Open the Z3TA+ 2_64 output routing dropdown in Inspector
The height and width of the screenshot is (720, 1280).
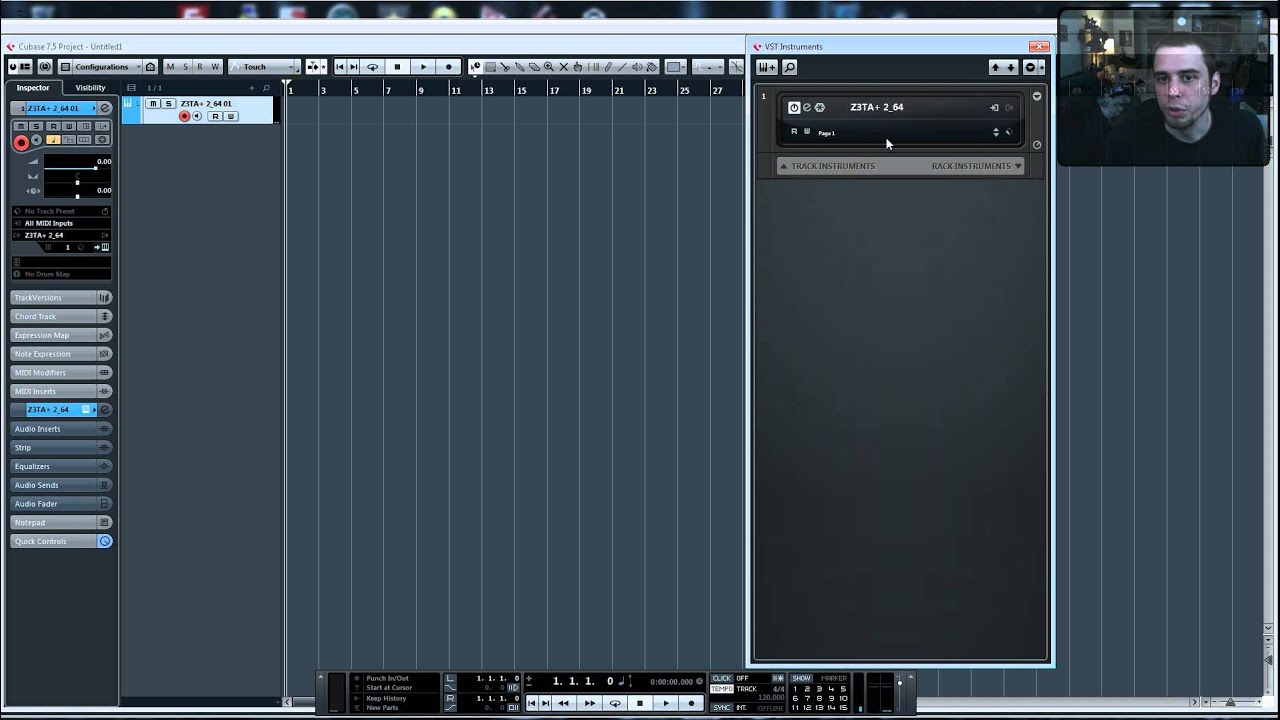(x=61, y=235)
